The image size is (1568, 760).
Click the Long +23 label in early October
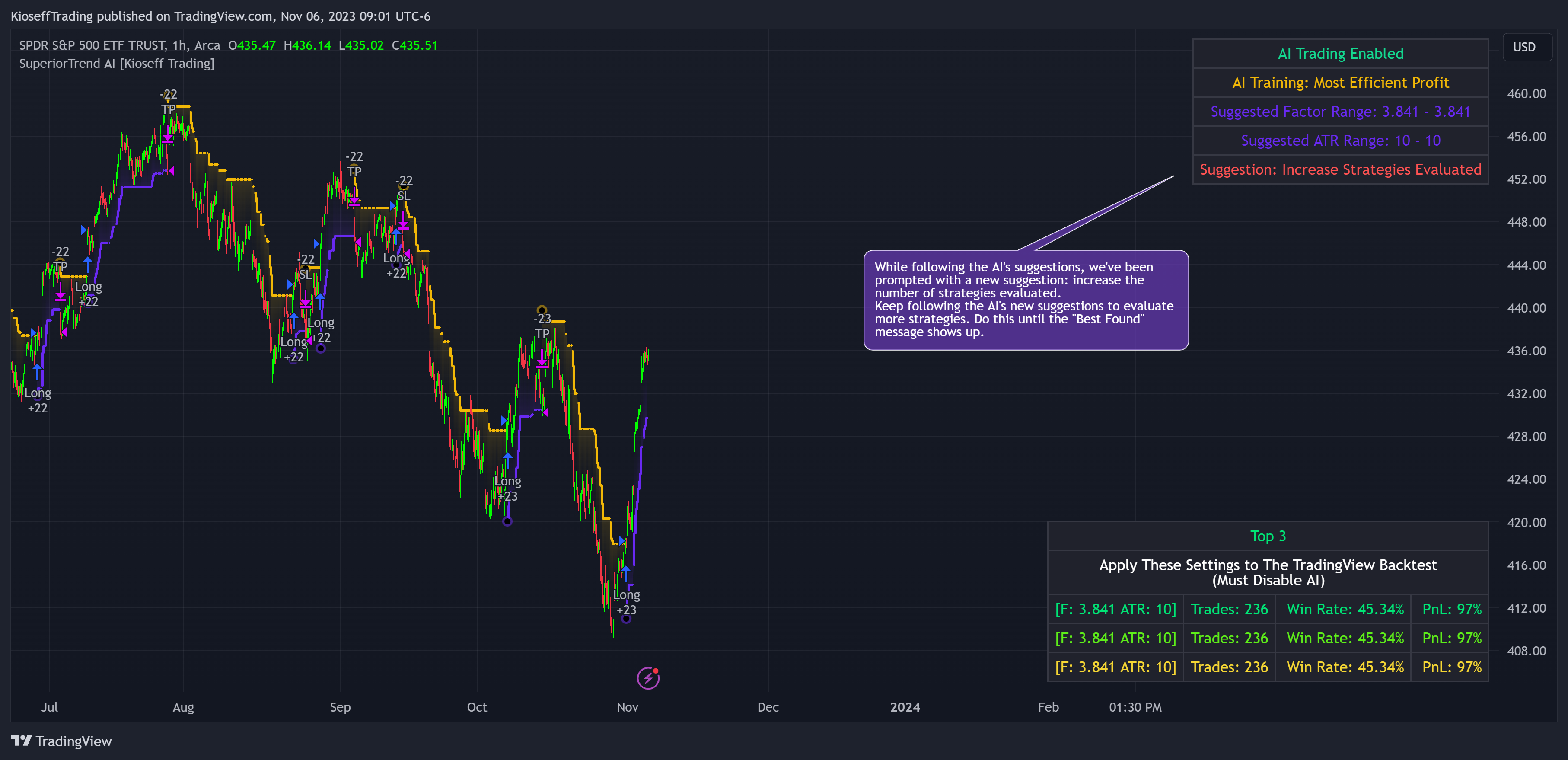508,489
